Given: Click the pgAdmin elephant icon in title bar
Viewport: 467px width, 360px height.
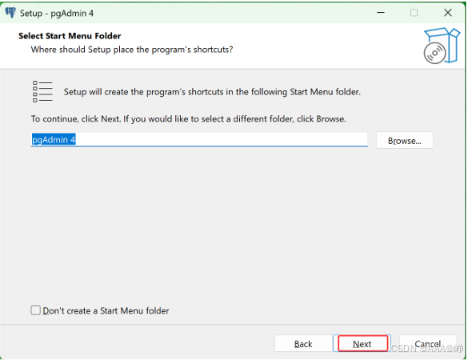Looking at the screenshot, I should 10,13.
